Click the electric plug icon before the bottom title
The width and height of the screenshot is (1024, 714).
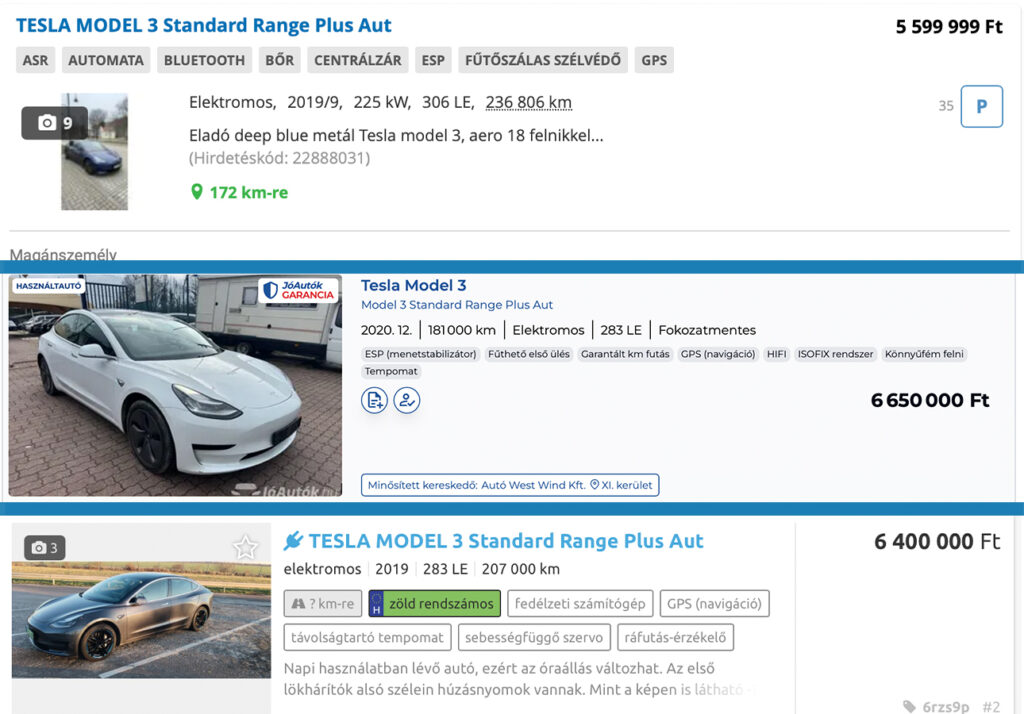coord(293,541)
